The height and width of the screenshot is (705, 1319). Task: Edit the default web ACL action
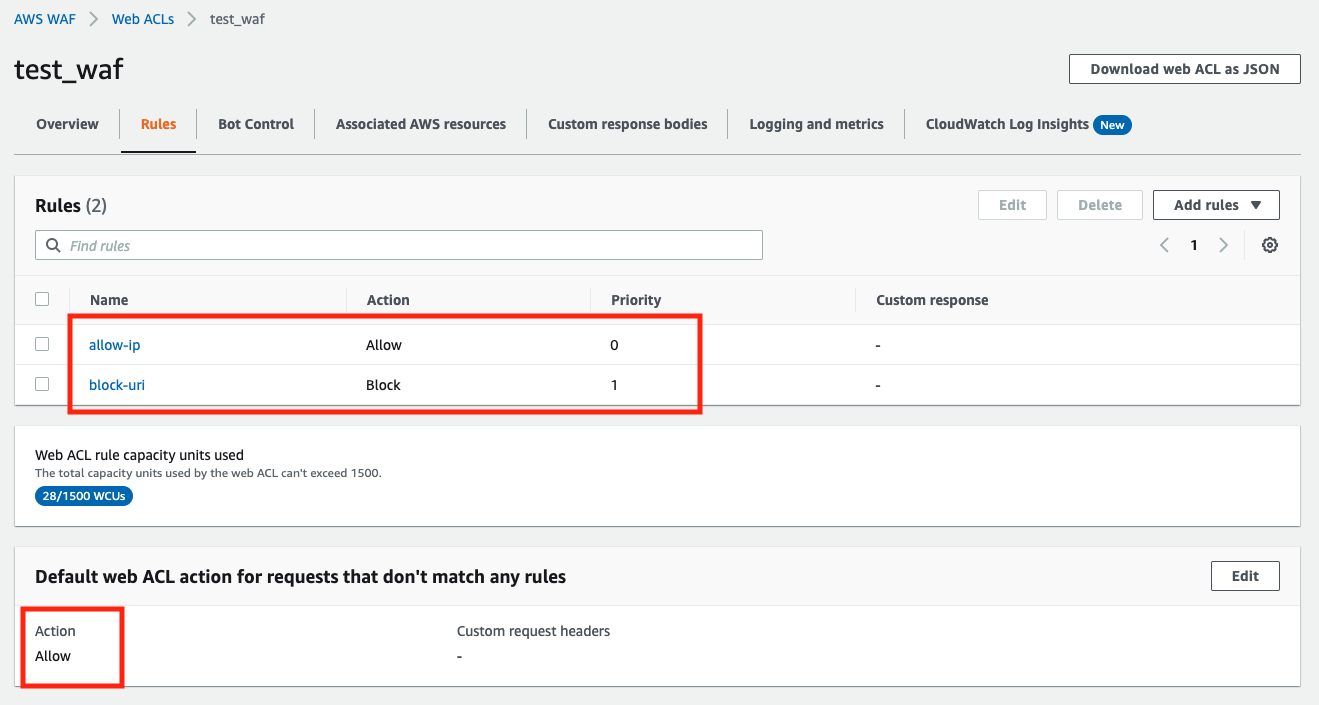1244,576
